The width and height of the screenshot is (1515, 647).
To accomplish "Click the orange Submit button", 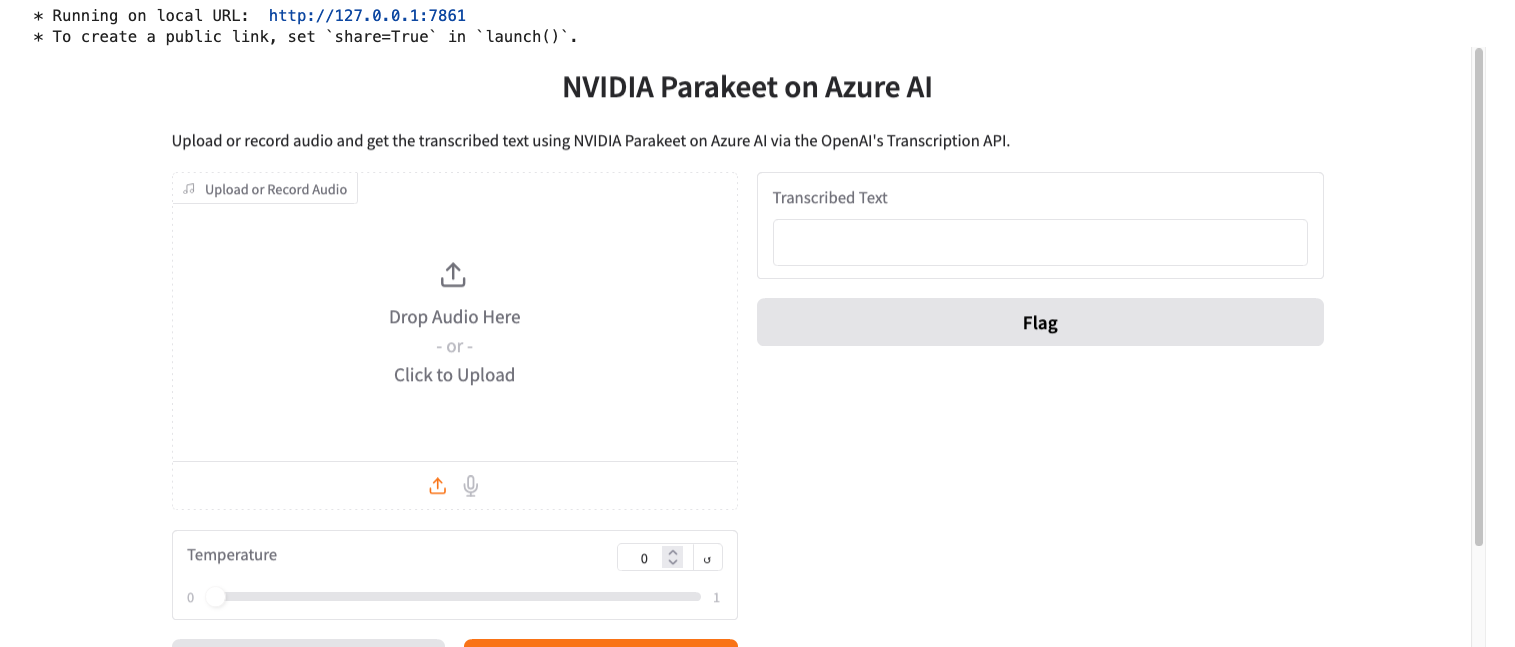I will (x=600, y=644).
